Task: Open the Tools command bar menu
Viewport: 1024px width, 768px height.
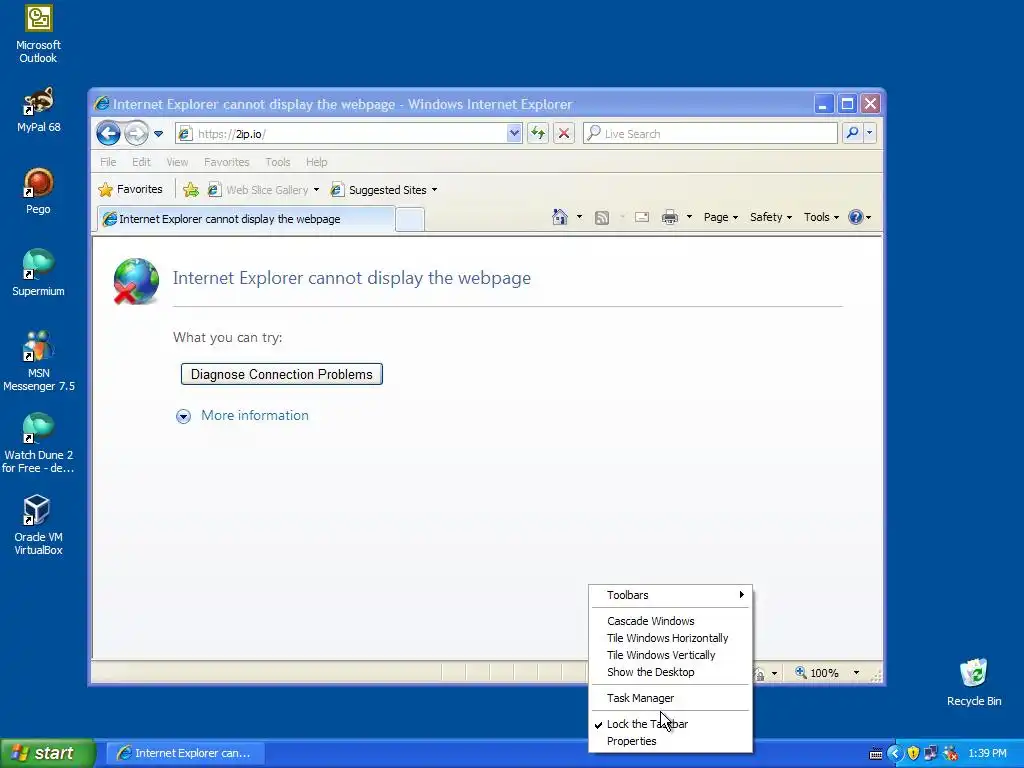Action: (x=821, y=217)
